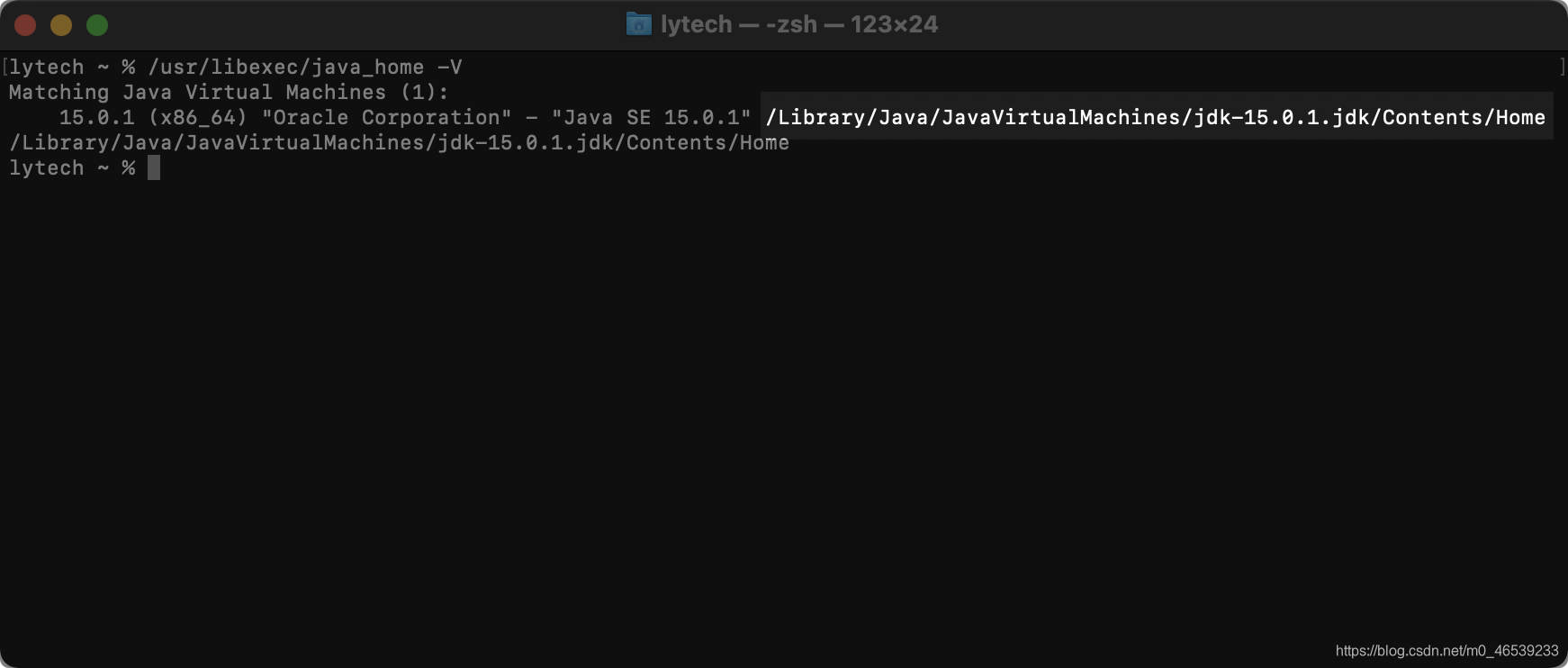Image resolution: width=1568 pixels, height=668 pixels.
Task: Click the last 'lytech ~ %' prompt
Action: 72,167
